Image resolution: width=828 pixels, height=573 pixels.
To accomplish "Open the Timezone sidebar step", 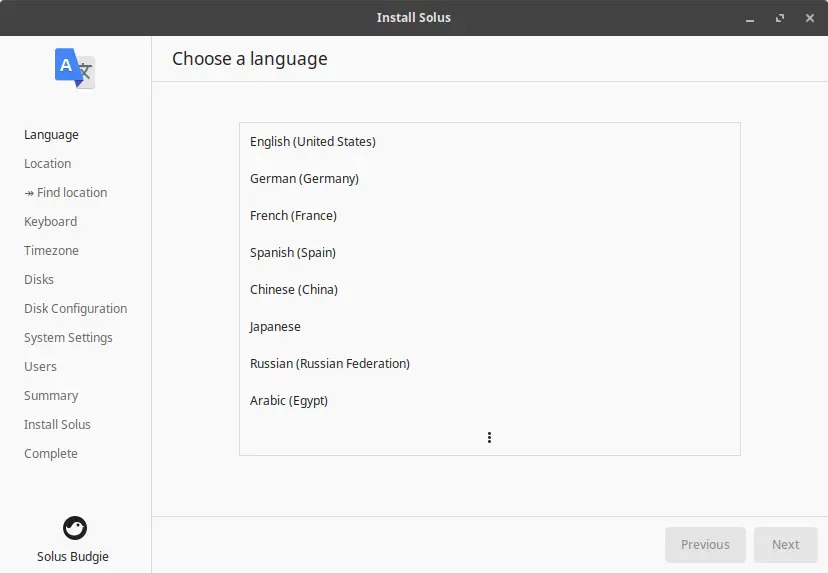I will [51, 251].
